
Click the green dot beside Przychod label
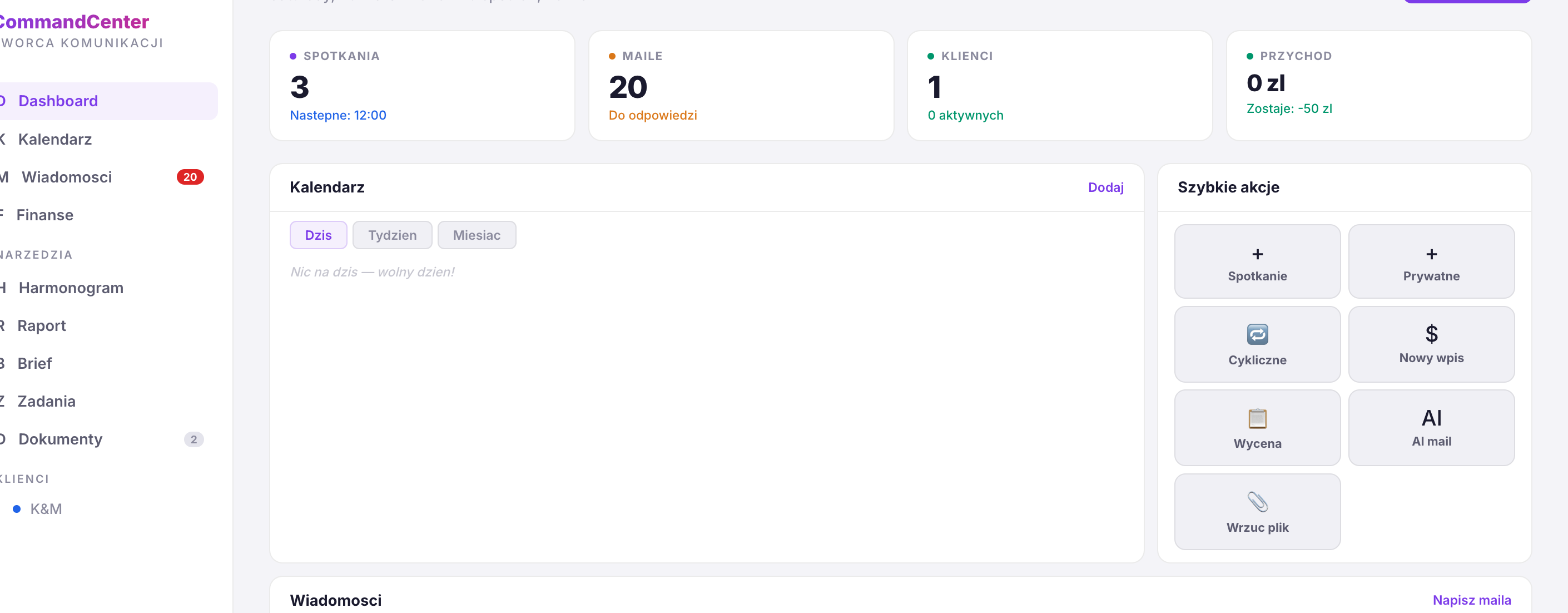click(1249, 56)
